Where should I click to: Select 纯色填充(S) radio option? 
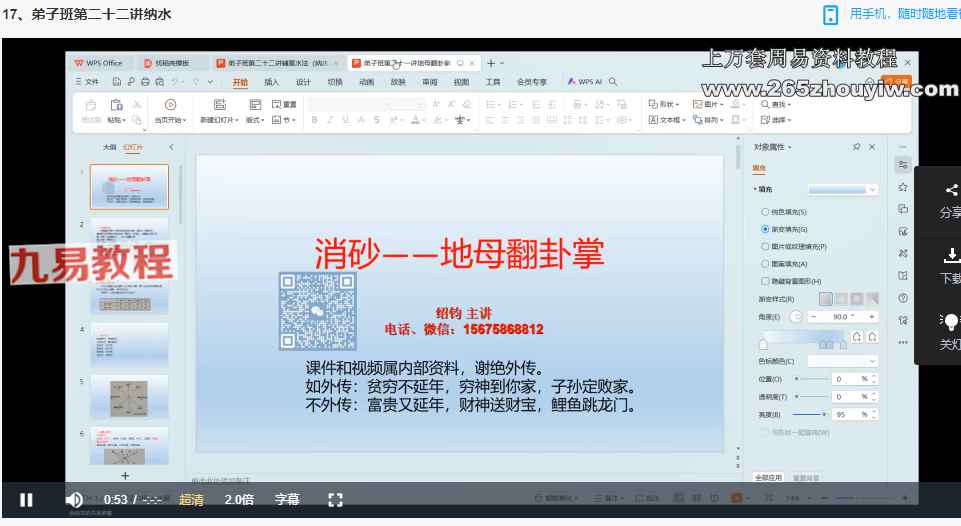coord(765,212)
